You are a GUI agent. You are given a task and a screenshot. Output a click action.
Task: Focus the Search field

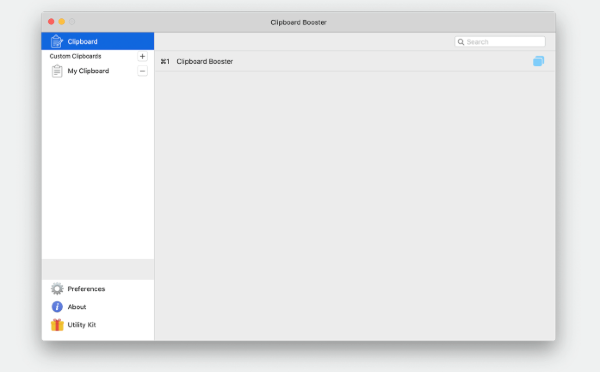coord(500,42)
